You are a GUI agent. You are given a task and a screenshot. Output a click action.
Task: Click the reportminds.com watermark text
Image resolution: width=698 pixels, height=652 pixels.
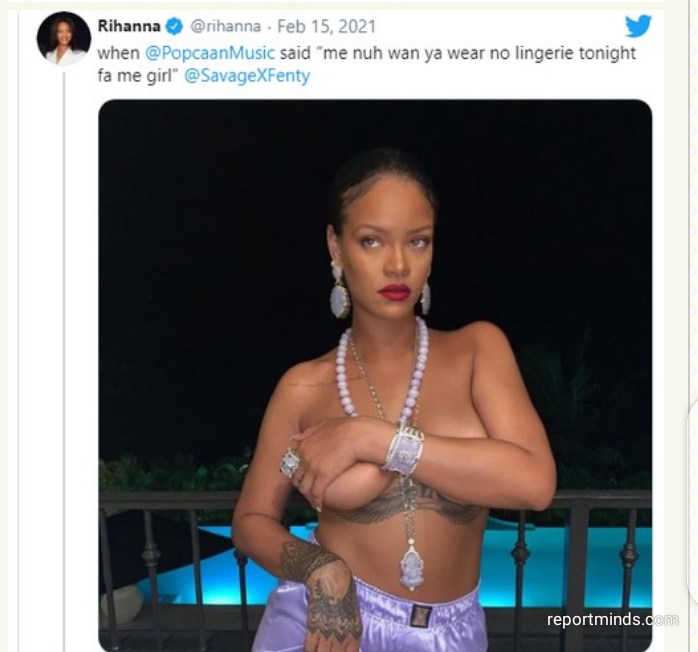tap(613, 620)
